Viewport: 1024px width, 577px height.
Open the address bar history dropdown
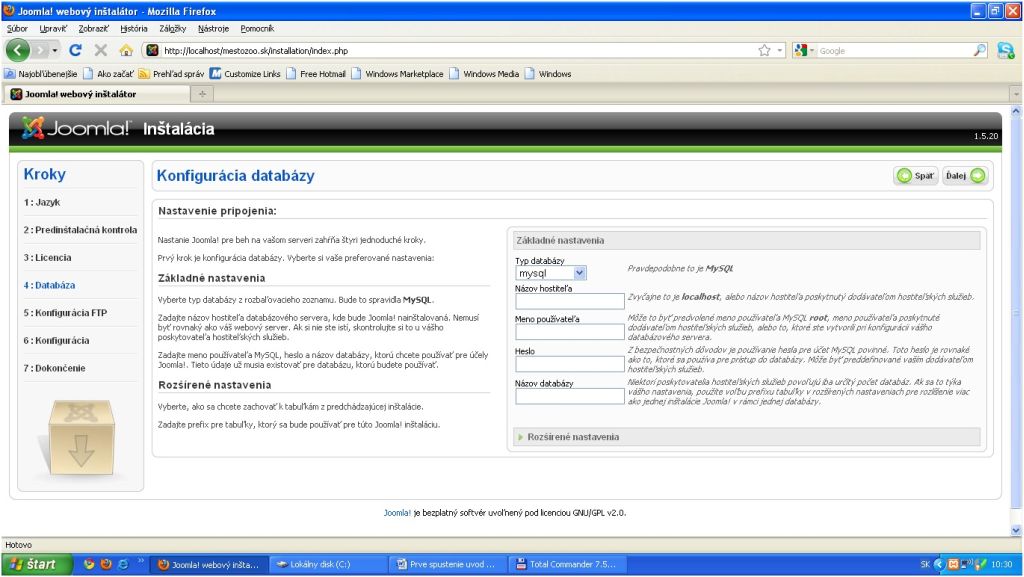pos(780,50)
